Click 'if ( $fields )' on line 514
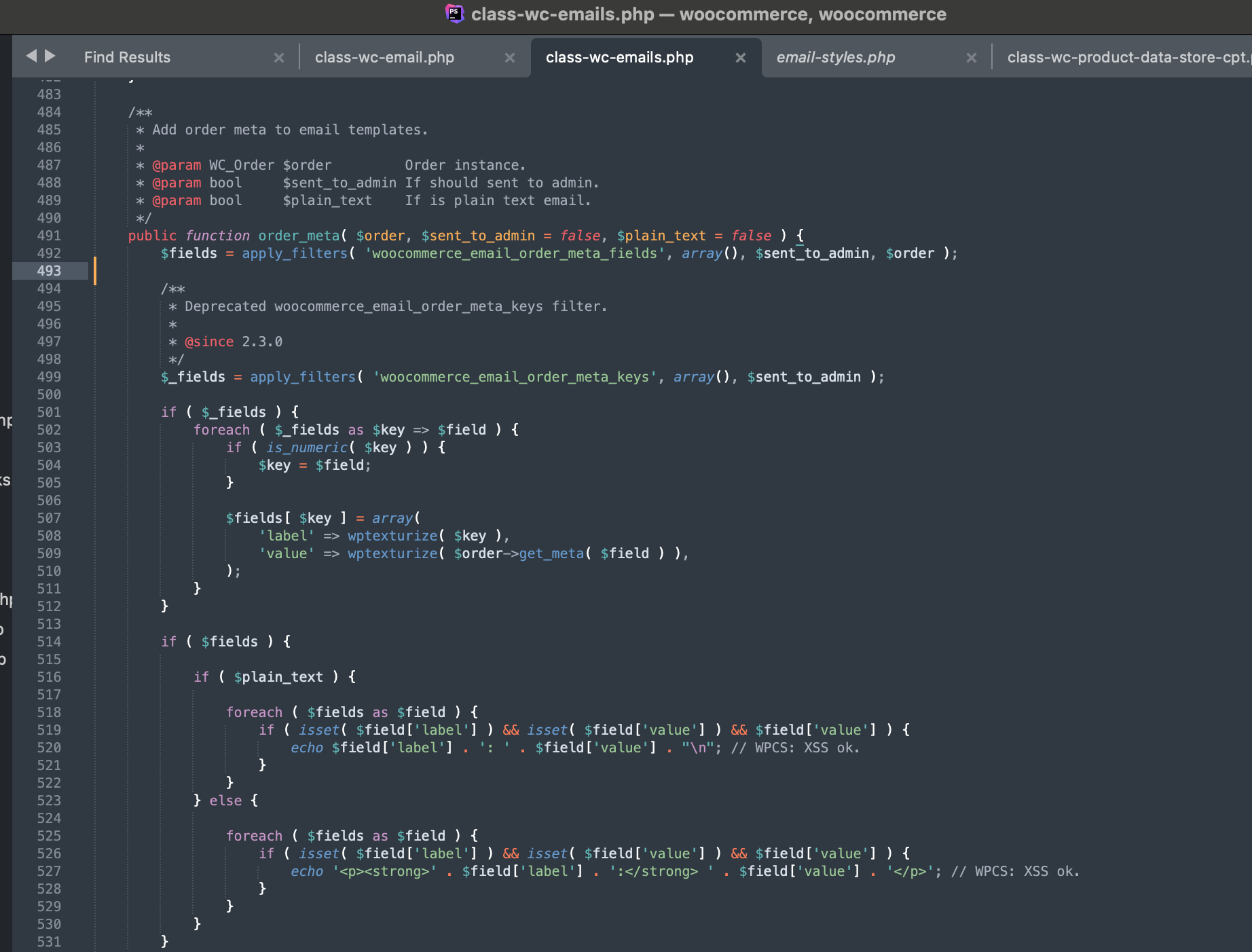Viewport: 1252px width, 952px height. (225, 642)
